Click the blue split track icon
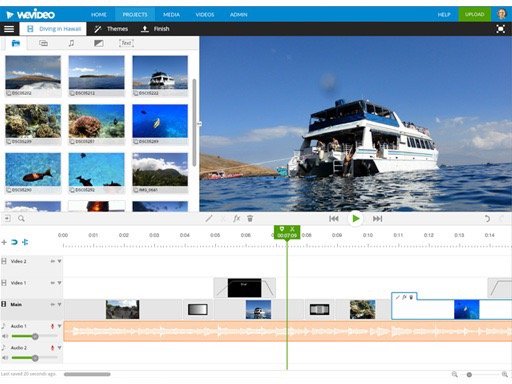Screen dimensions: 512x384 pos(25,242)
